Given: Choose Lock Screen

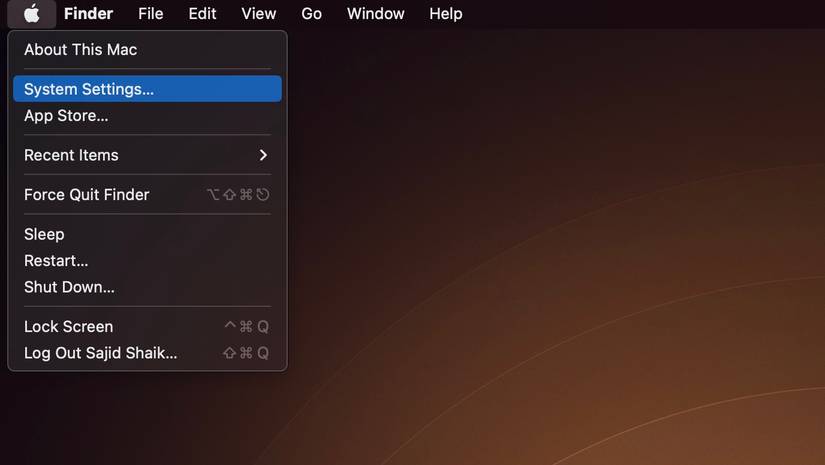Looking at the screenshot, I should pos(147,326).
